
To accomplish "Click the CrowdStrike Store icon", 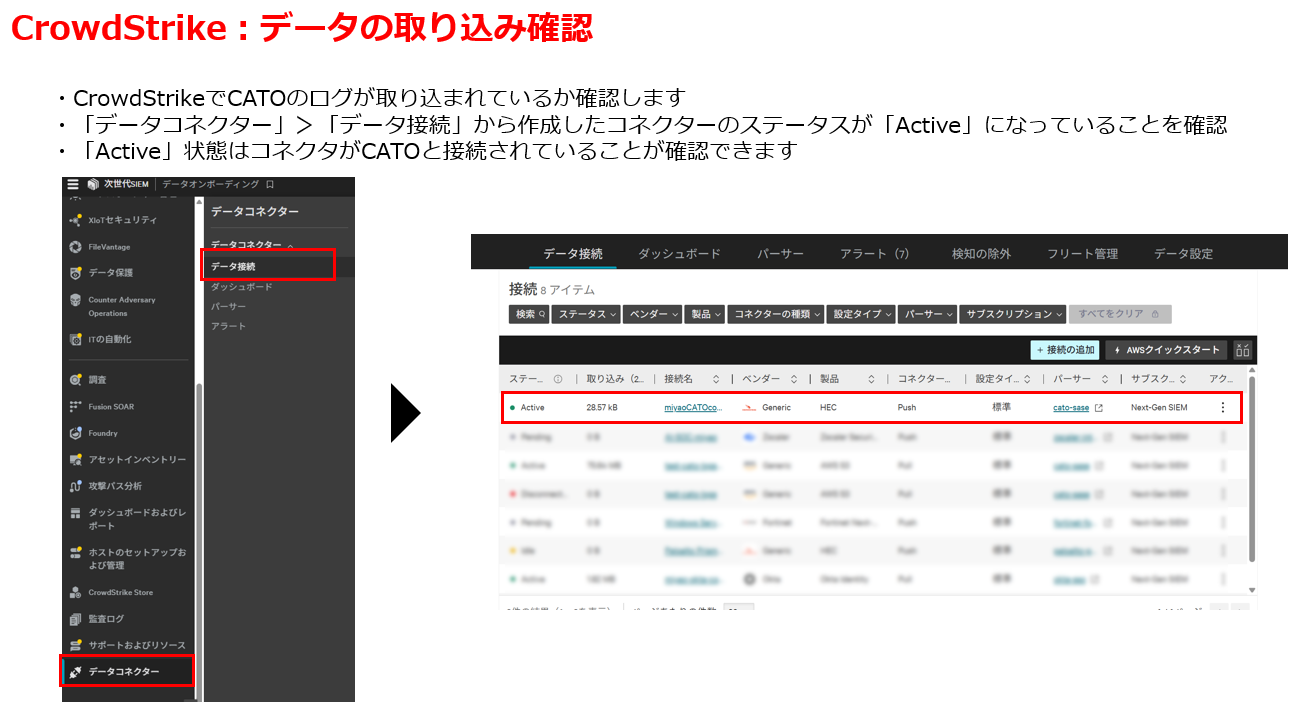I will 75,592.
